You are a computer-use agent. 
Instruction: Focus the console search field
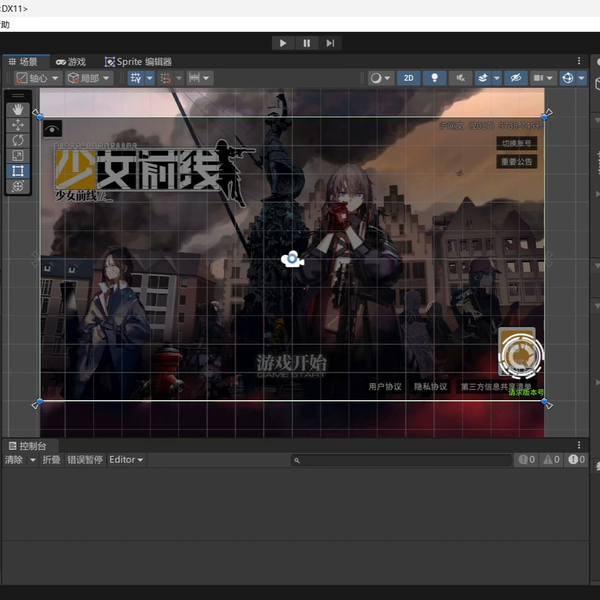[401, 460]
